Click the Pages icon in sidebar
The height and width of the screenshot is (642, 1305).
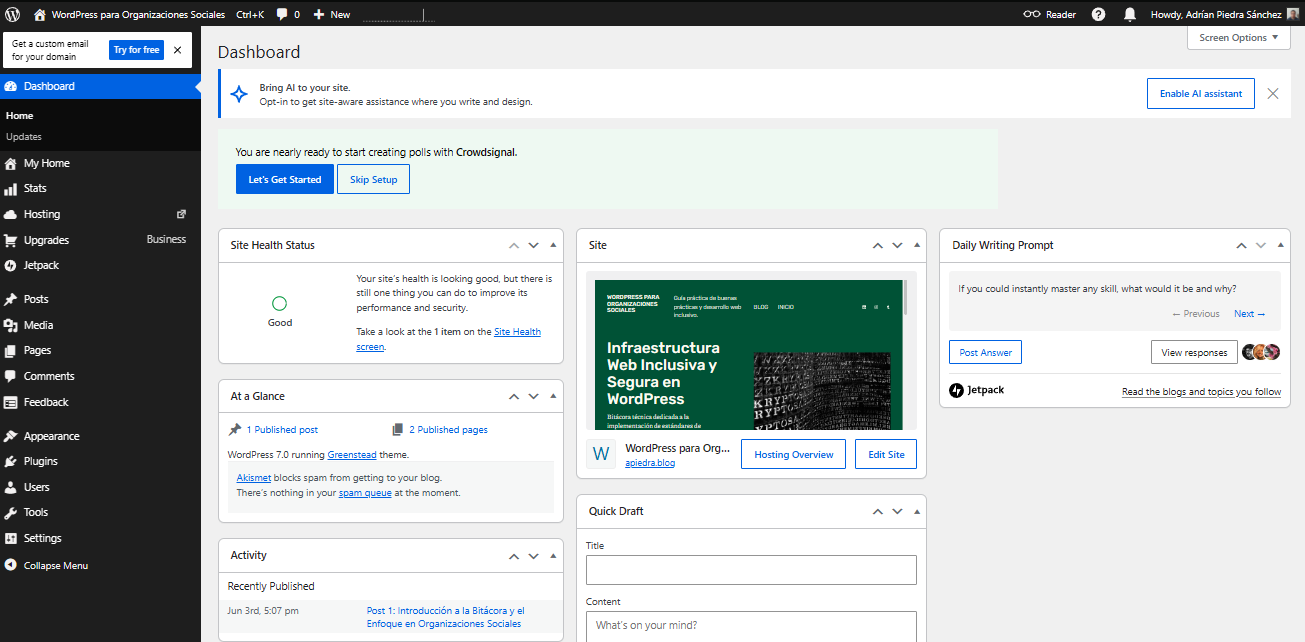(x=11, y=350)
